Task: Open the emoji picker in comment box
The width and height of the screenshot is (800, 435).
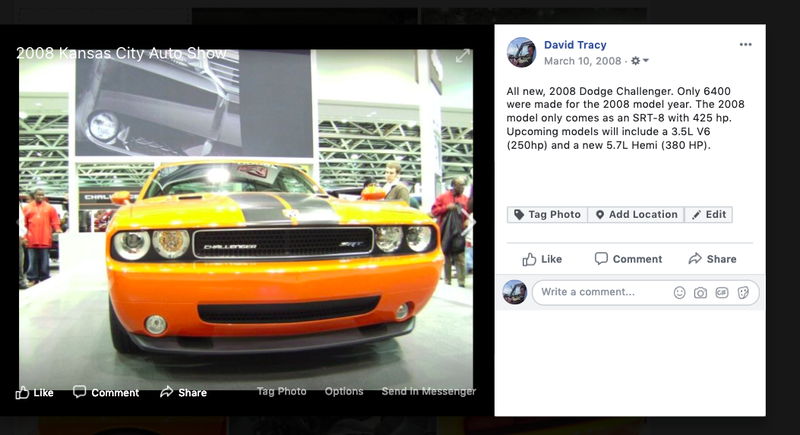Action: (x=679, y=293)
